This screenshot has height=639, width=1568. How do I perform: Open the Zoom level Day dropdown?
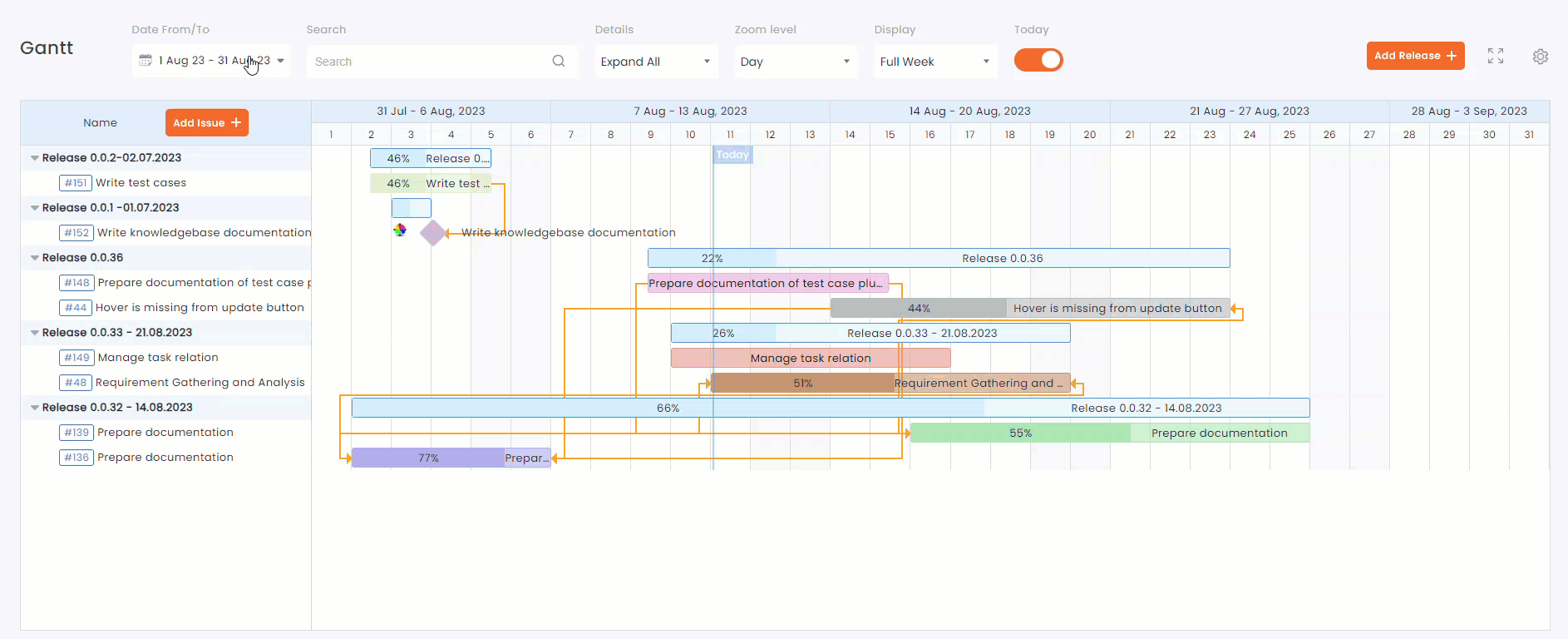coord(796,62)
